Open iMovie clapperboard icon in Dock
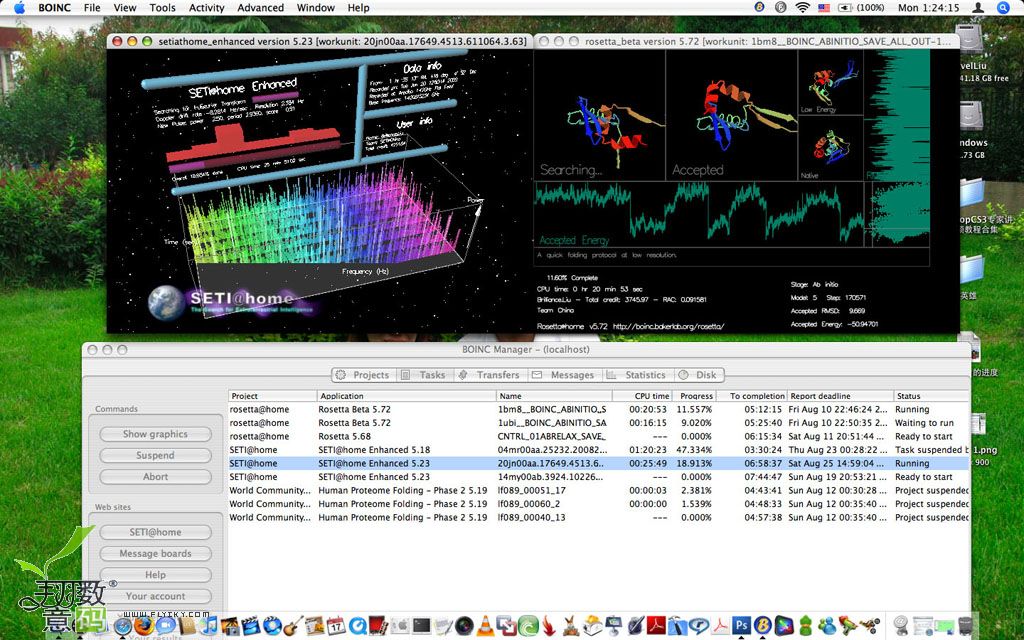The image size is (1024, 640). point(250,626)
